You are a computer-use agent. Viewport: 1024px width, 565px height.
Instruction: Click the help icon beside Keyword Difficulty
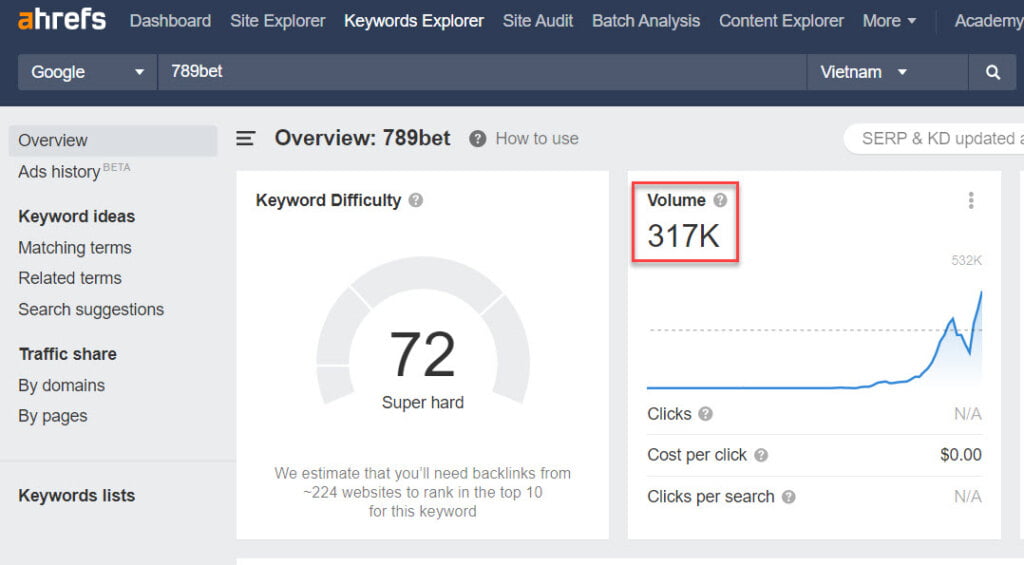pos(416,200)
